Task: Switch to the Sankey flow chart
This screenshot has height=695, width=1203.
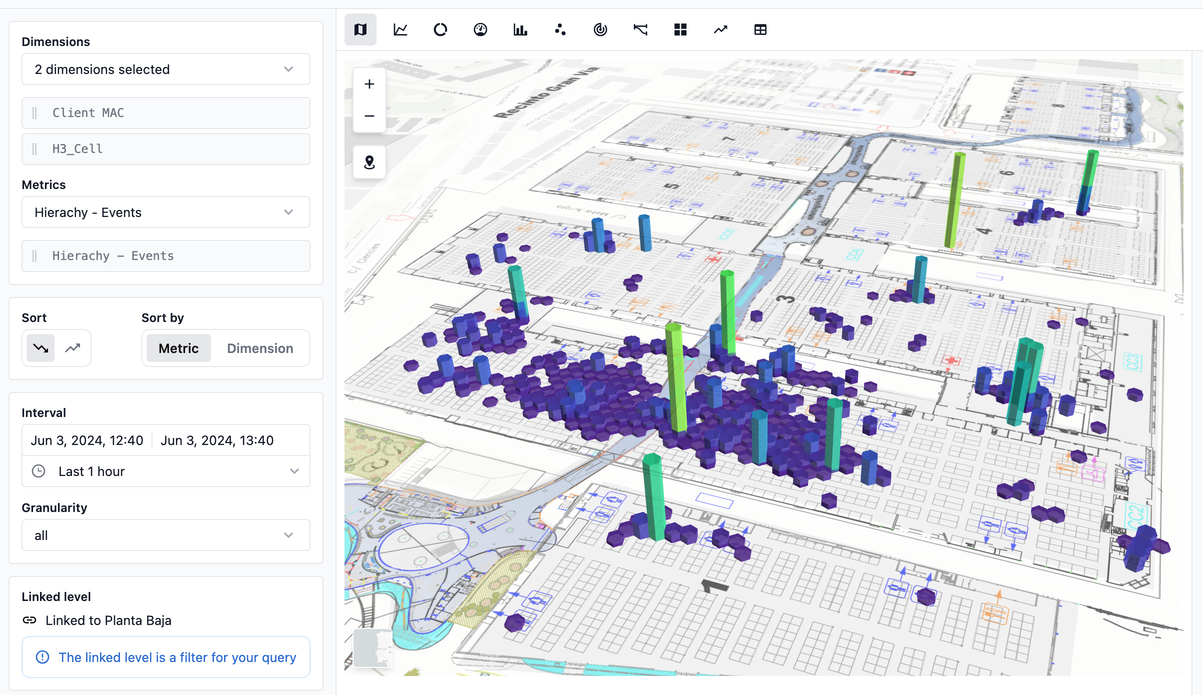Action: tap(640, 30)
